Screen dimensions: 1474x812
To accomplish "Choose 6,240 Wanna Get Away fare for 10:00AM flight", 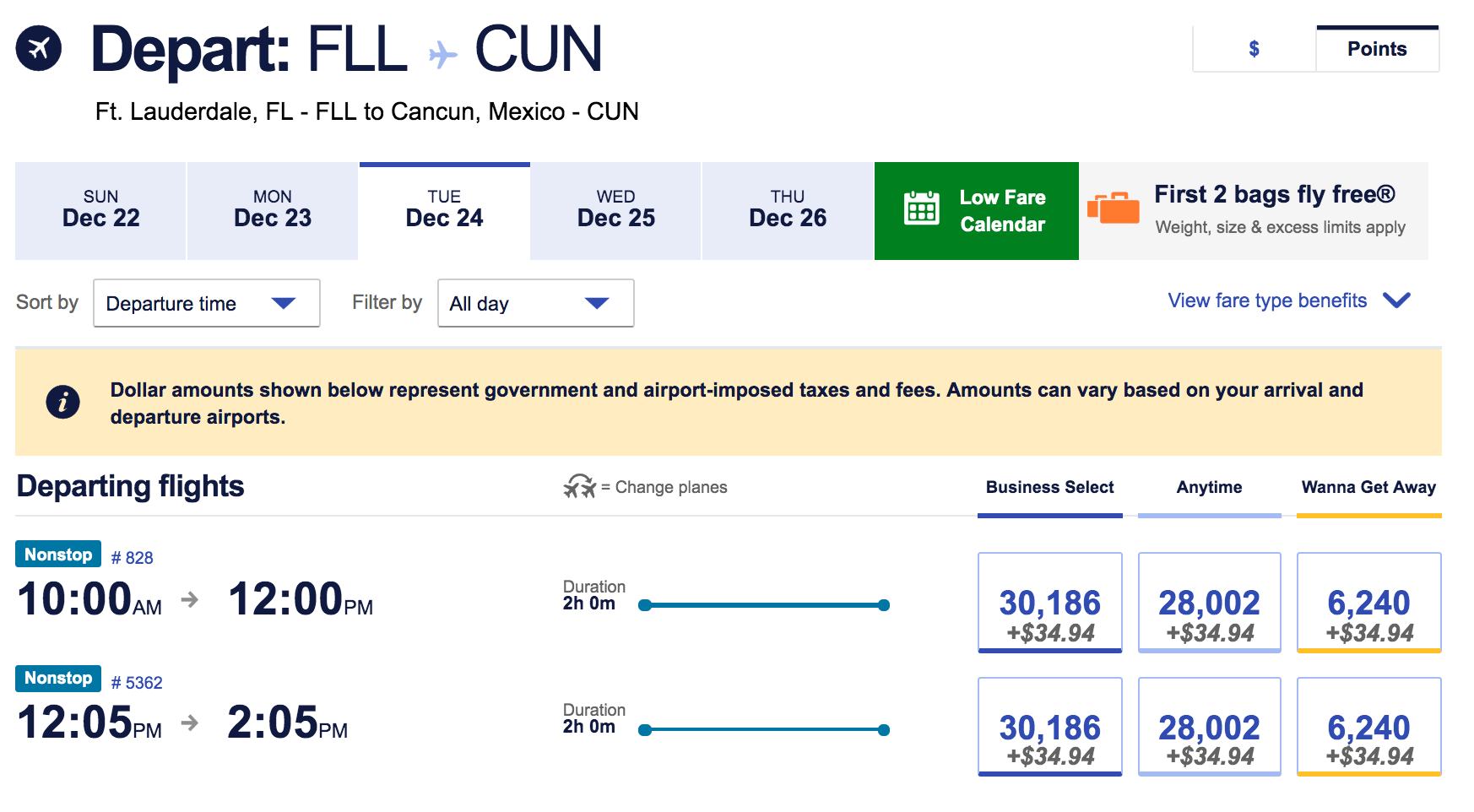I will click(1368, 603).
